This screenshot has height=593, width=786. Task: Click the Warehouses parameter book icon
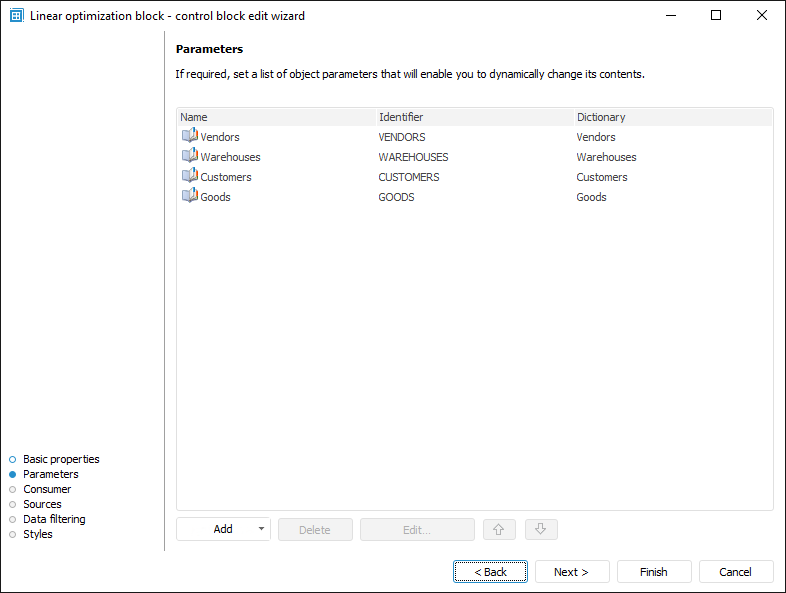coord(189,156)
